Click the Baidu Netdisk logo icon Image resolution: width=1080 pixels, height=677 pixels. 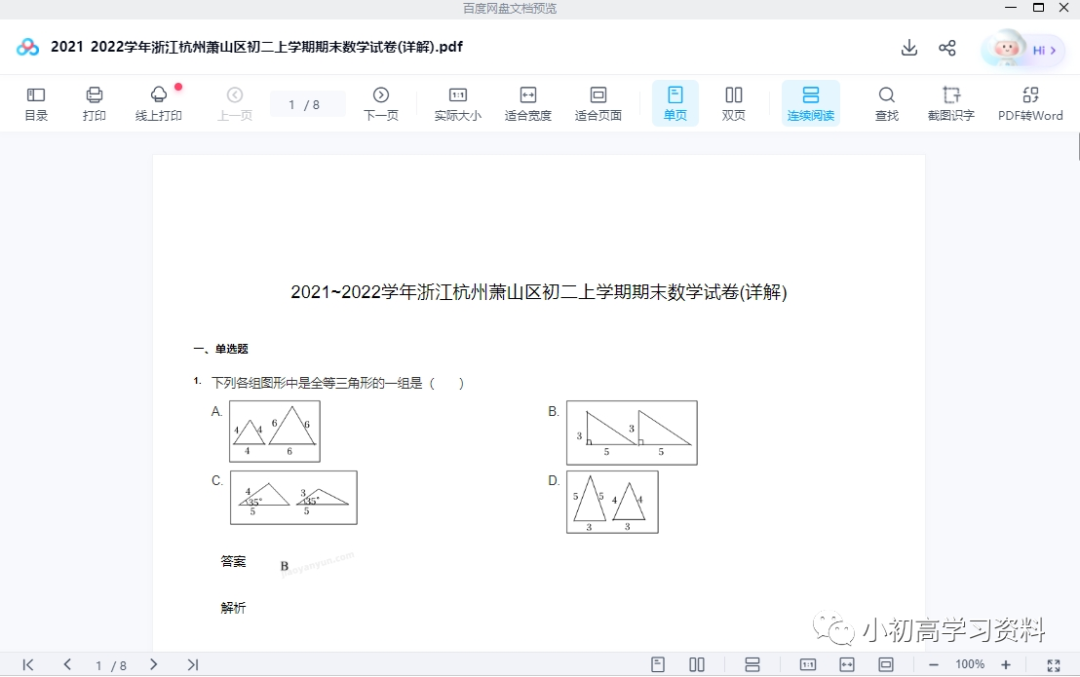point(28,47)
